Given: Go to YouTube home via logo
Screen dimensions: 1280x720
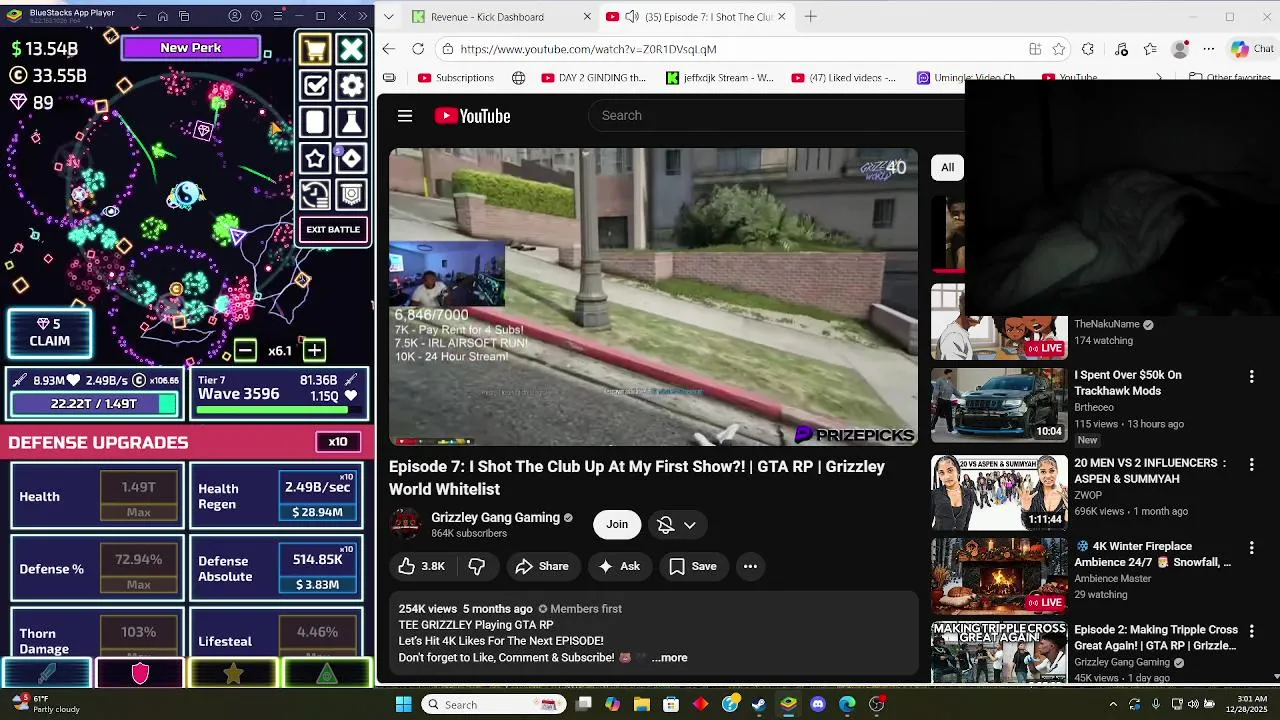Looking at the screenshot, I should (x=472, y=116).
